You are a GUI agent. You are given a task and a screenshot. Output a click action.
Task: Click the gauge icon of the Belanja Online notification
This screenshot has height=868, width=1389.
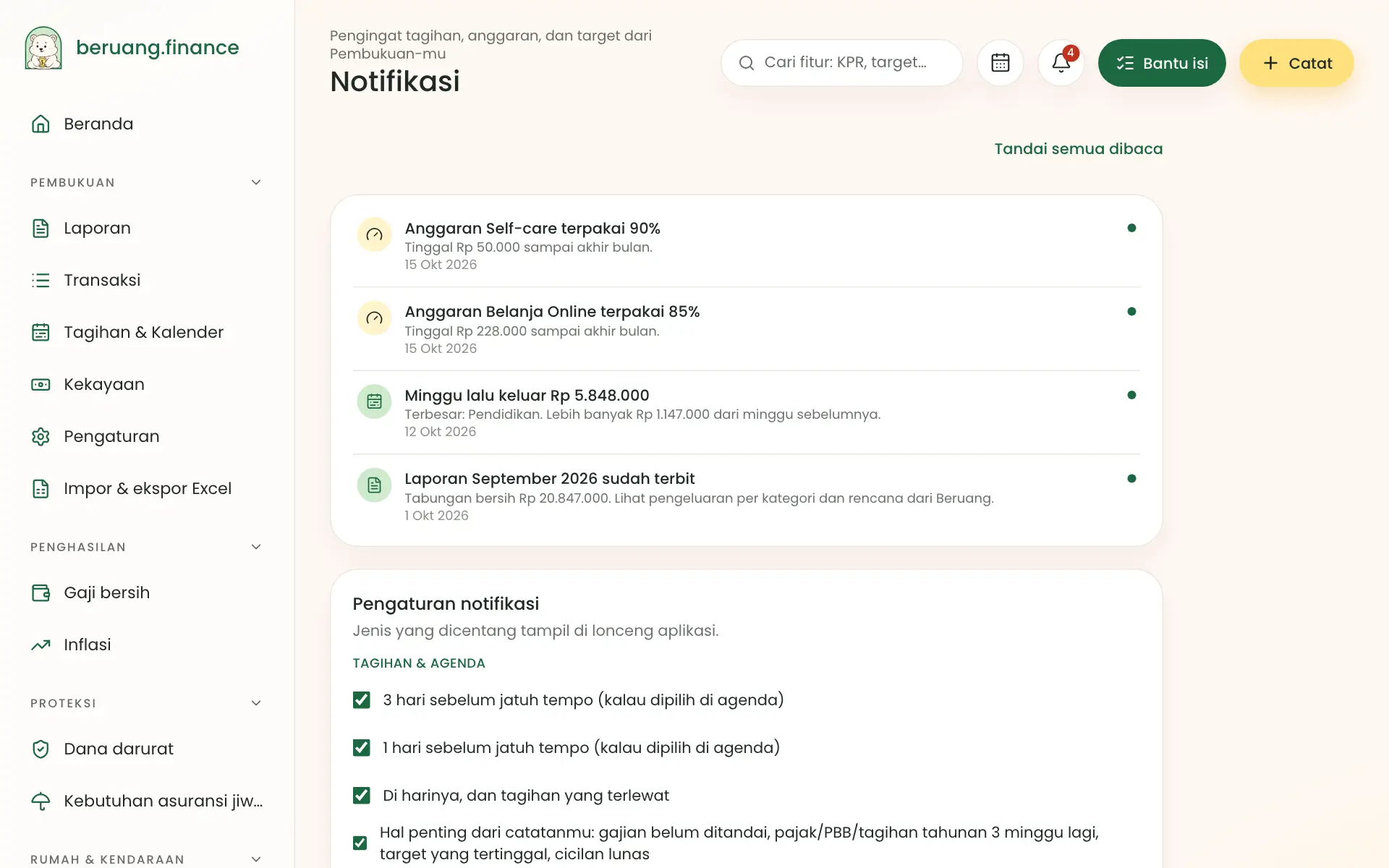tap(374, 318)
